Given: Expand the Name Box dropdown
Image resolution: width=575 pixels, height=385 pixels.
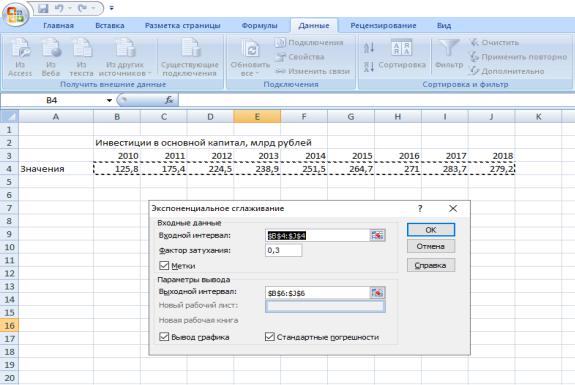Looking at the screenshot, I should 109,100.
